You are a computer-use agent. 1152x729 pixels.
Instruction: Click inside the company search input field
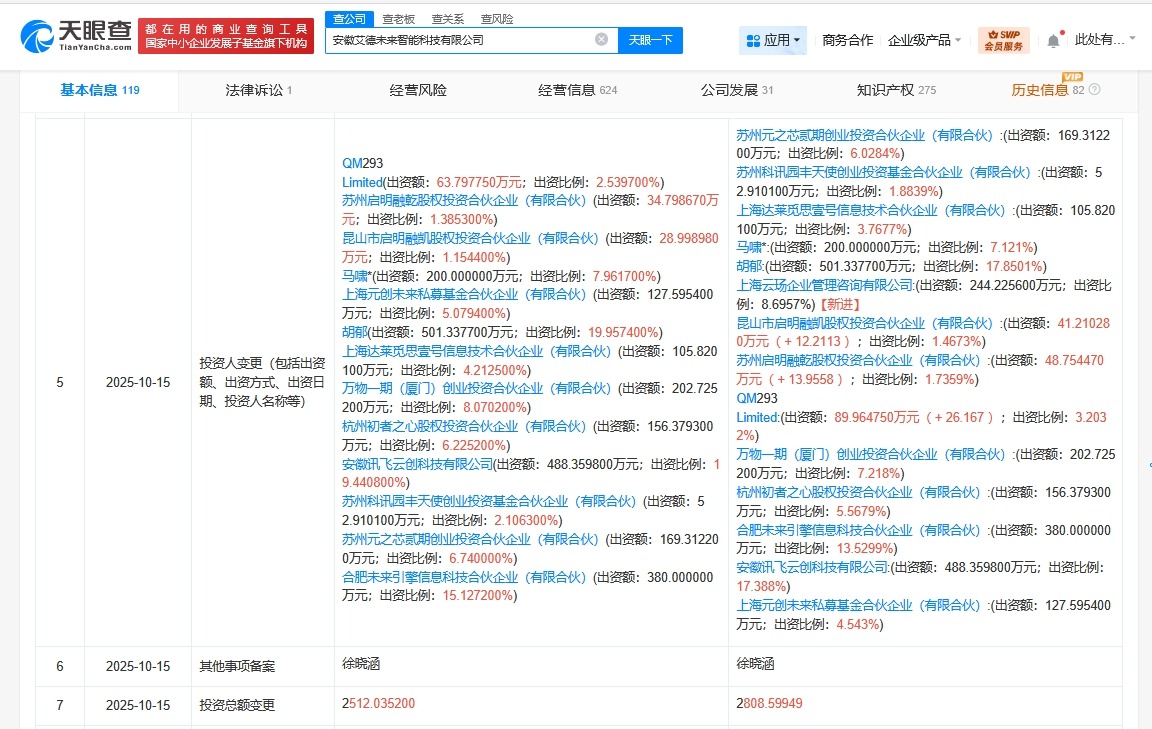[460, 39]
